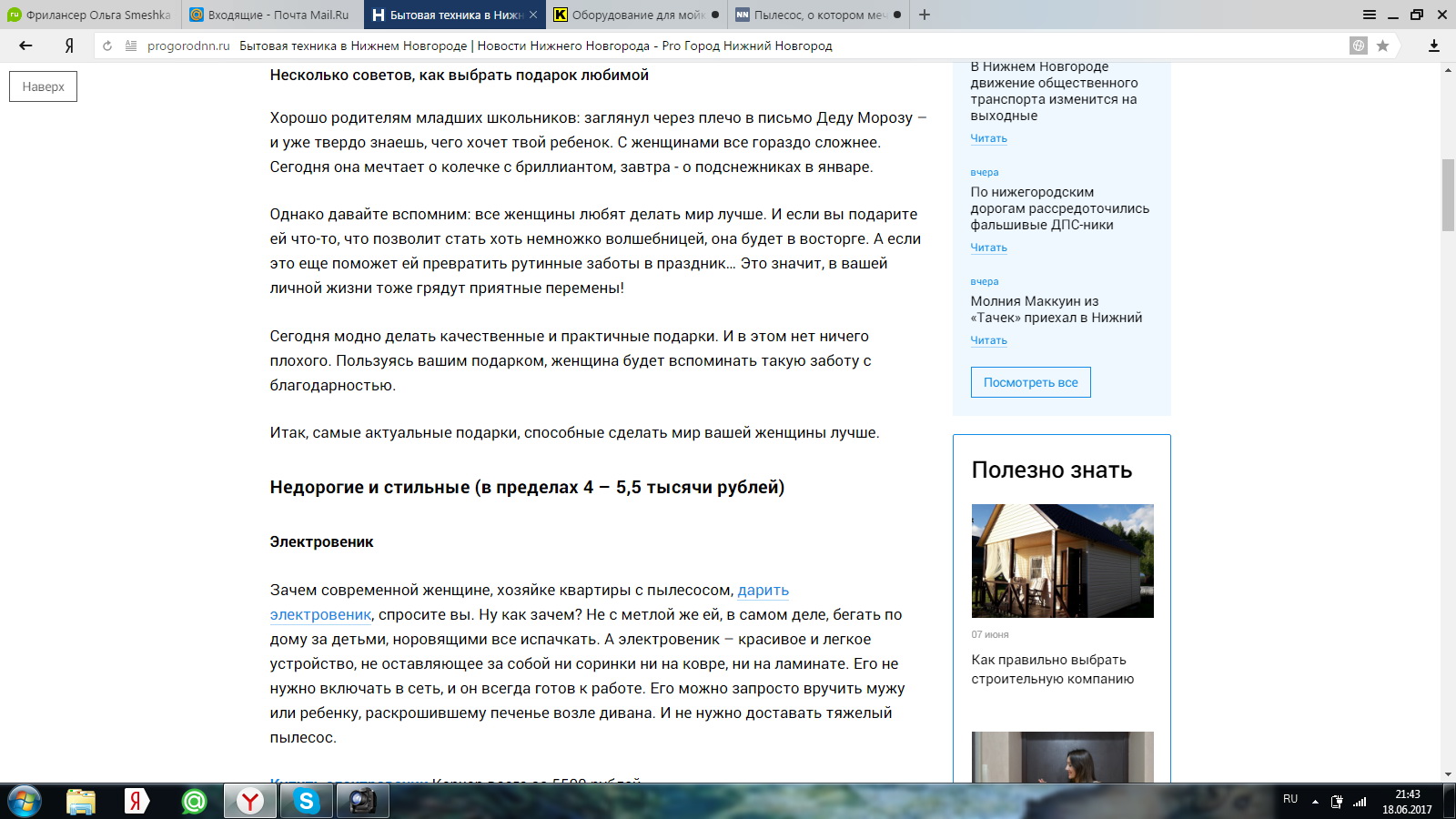
Task: Click the '07 июня' date label
Action: [989, 634]
